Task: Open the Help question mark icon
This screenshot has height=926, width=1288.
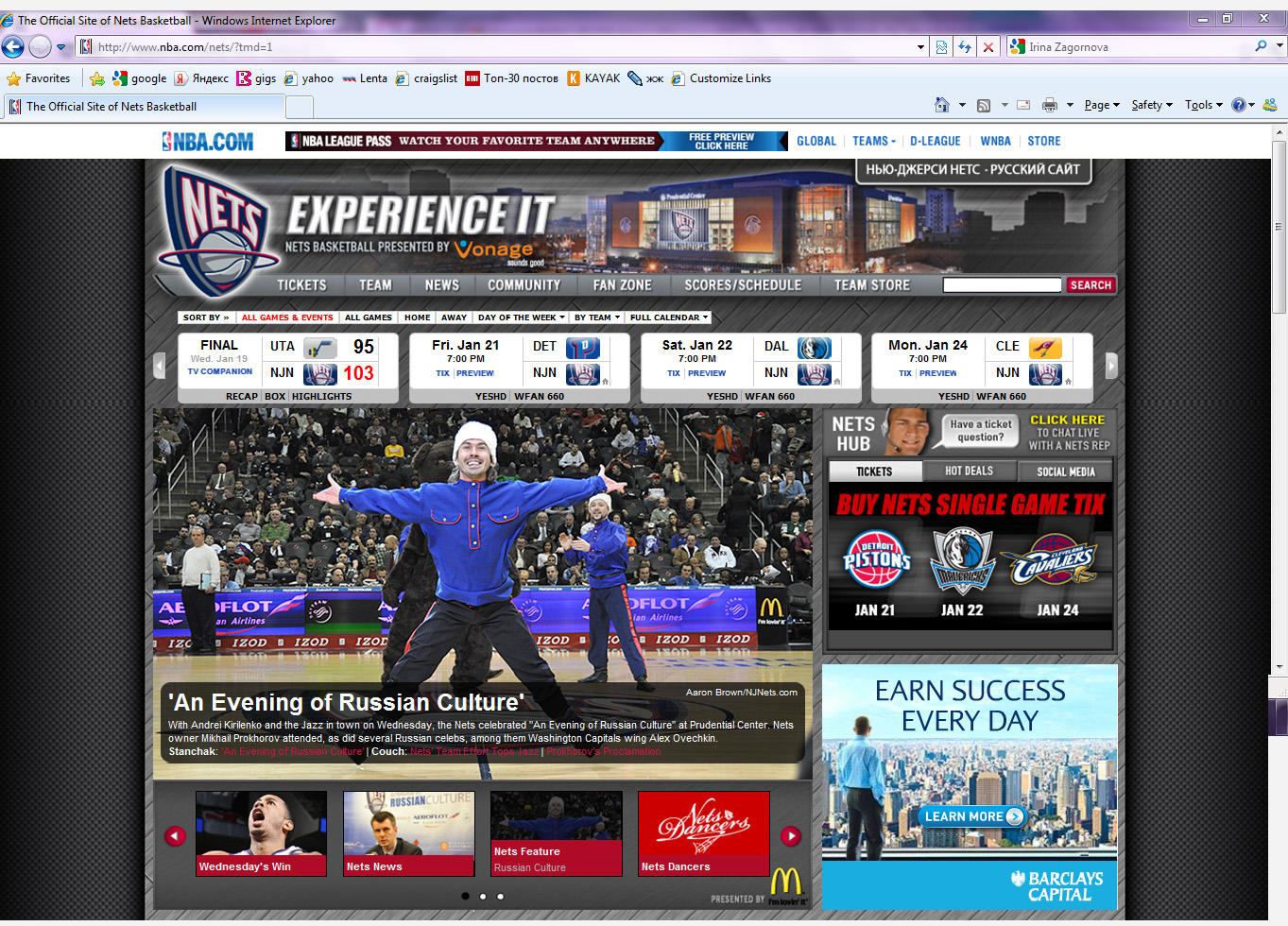Action: coord(1238,105)
